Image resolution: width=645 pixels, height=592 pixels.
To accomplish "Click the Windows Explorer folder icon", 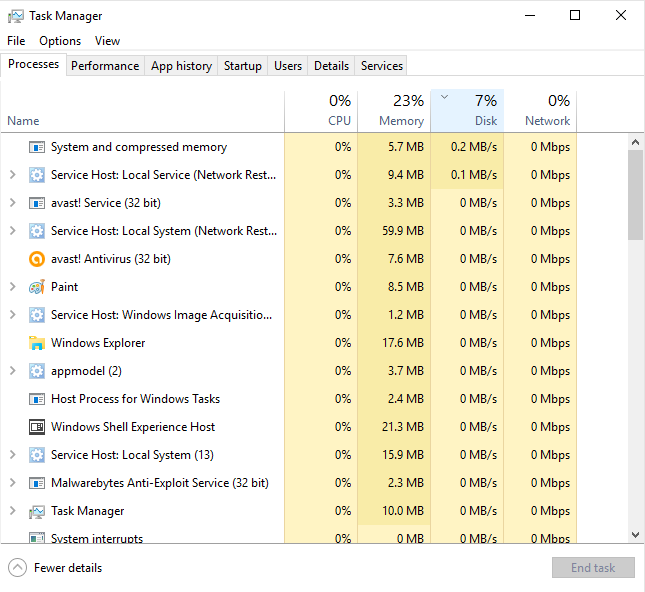I will point(37,343).
